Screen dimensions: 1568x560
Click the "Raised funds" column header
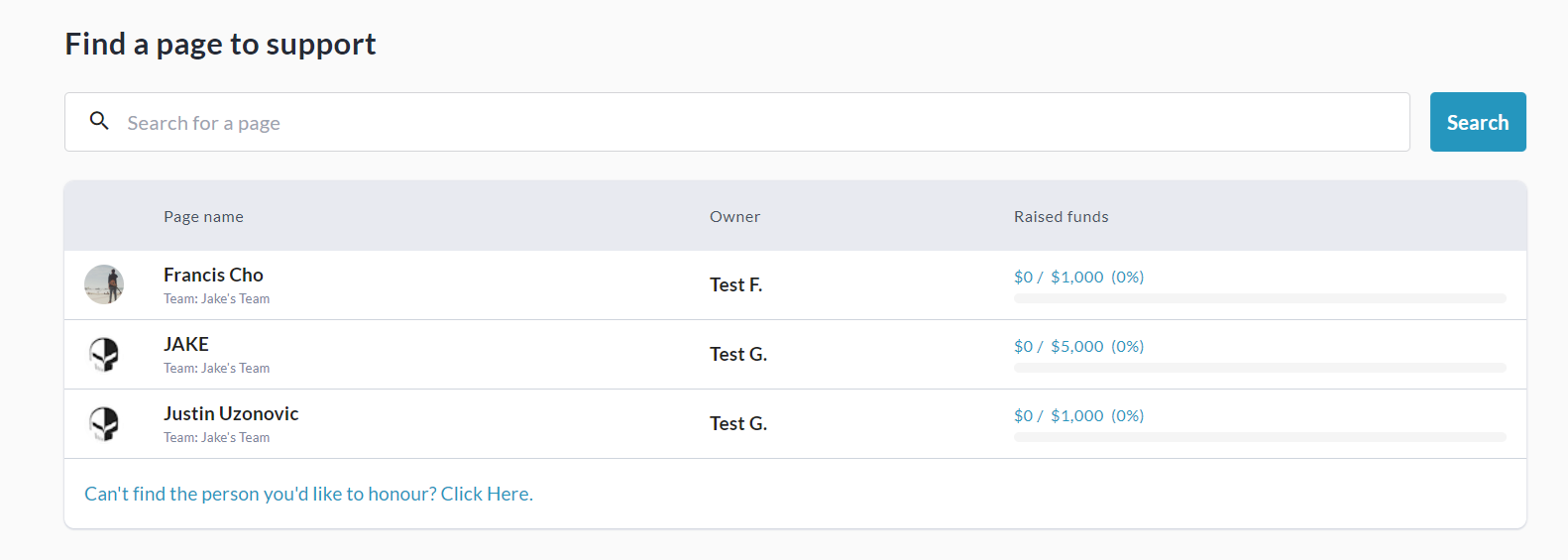[x=1061, y=217]
